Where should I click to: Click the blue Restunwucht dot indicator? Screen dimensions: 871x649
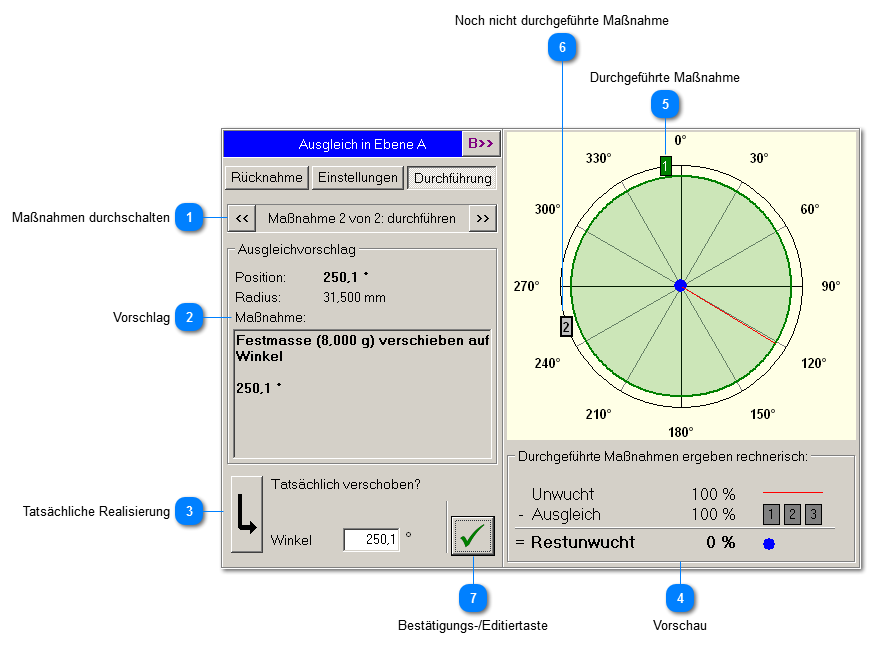point(768,544)
